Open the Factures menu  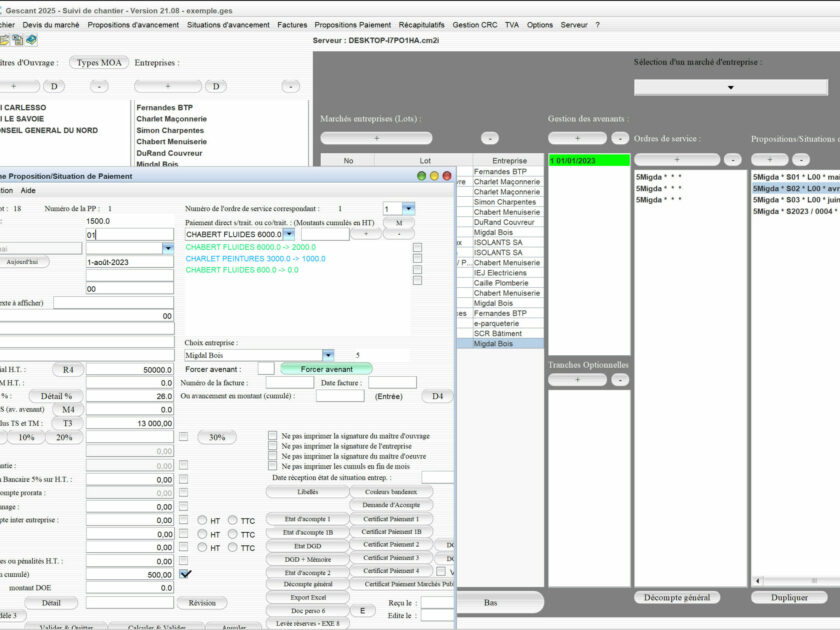[292, 25]
